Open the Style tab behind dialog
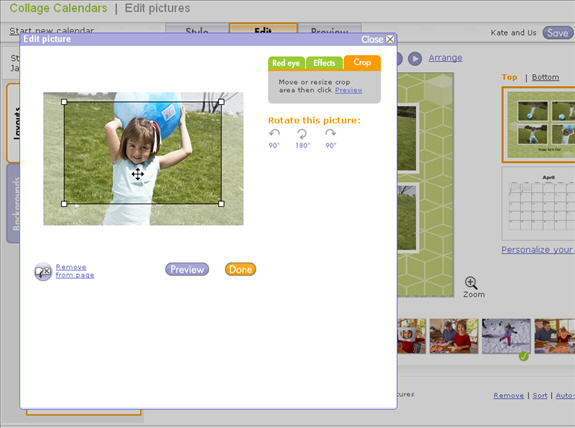This screenshot has height=428, width=575. tap(197, 29)
